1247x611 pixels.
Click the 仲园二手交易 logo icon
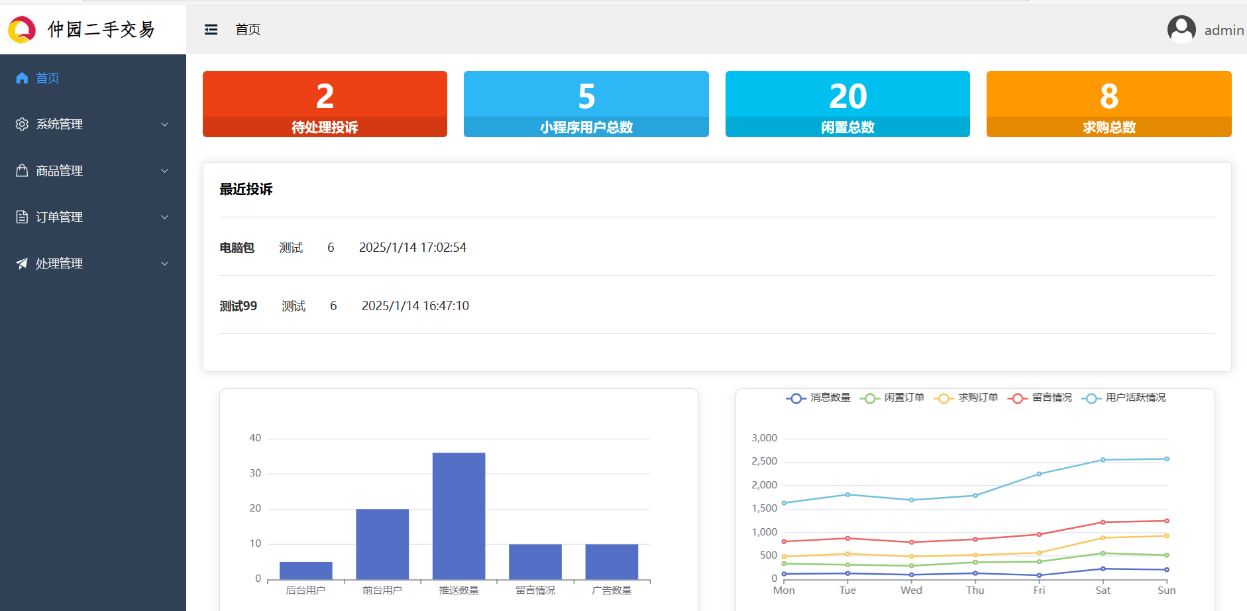point(22,30)
